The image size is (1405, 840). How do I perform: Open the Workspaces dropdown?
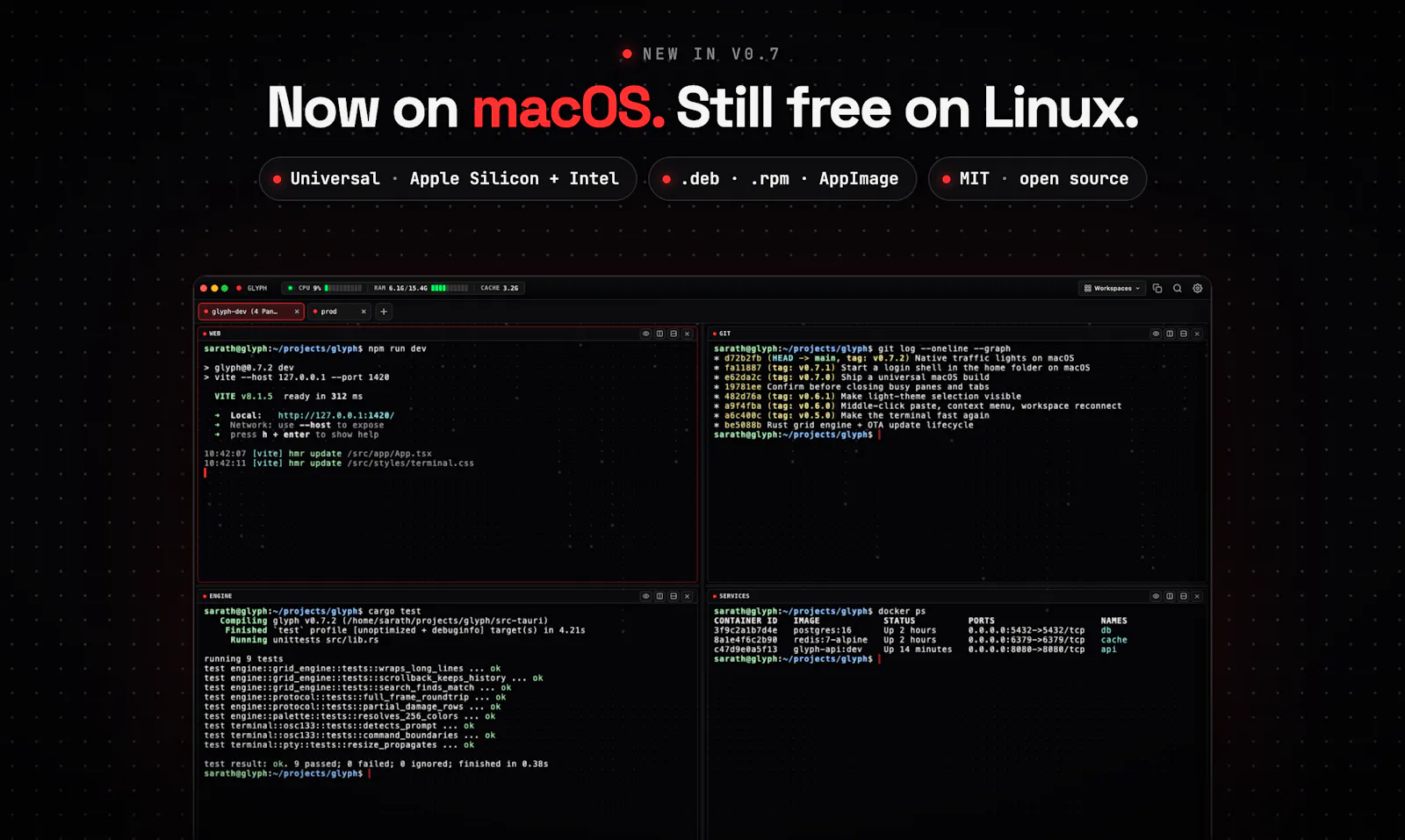pos(1112,288)
